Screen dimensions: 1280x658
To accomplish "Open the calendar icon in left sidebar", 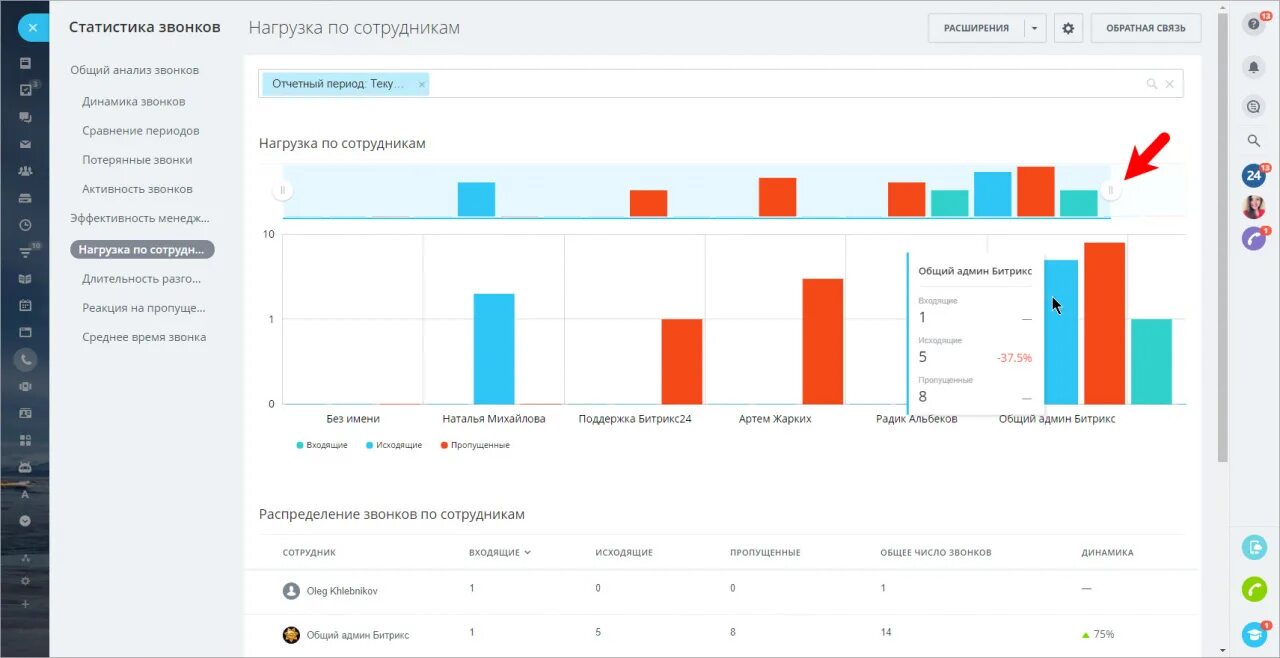I will [25, 305].
